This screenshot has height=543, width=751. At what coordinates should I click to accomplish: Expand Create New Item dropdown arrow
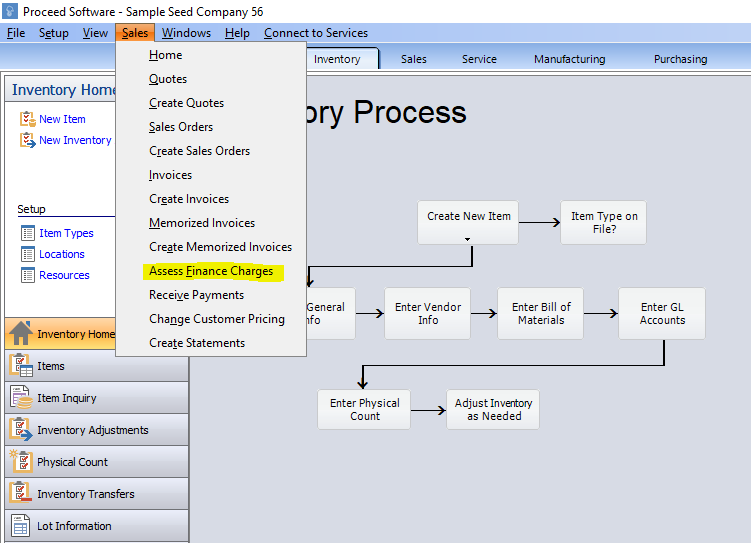(467, 239)
